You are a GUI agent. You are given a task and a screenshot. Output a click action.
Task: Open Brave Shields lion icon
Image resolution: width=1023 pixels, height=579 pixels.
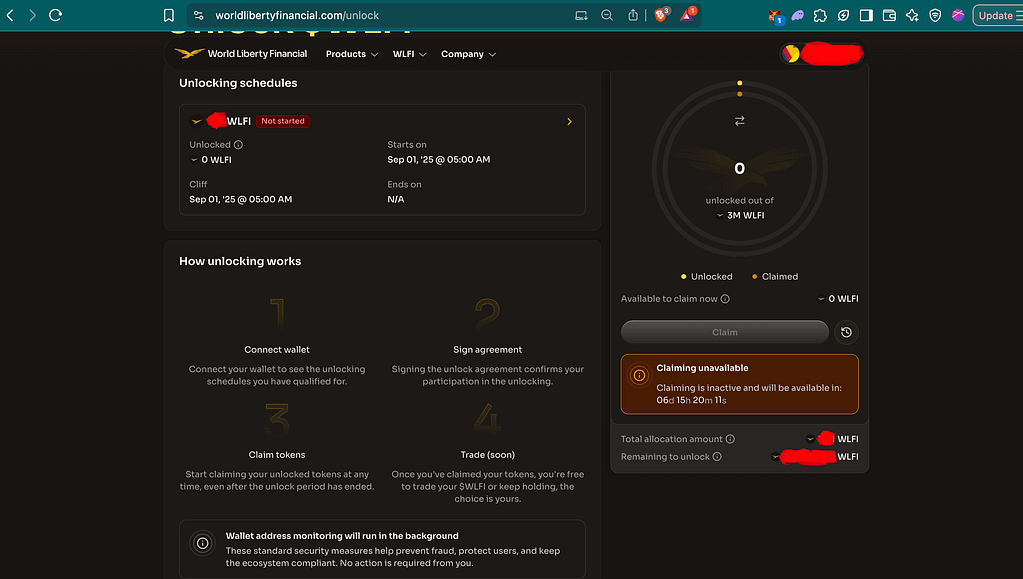pyautogui.click(x=661, y=14)
